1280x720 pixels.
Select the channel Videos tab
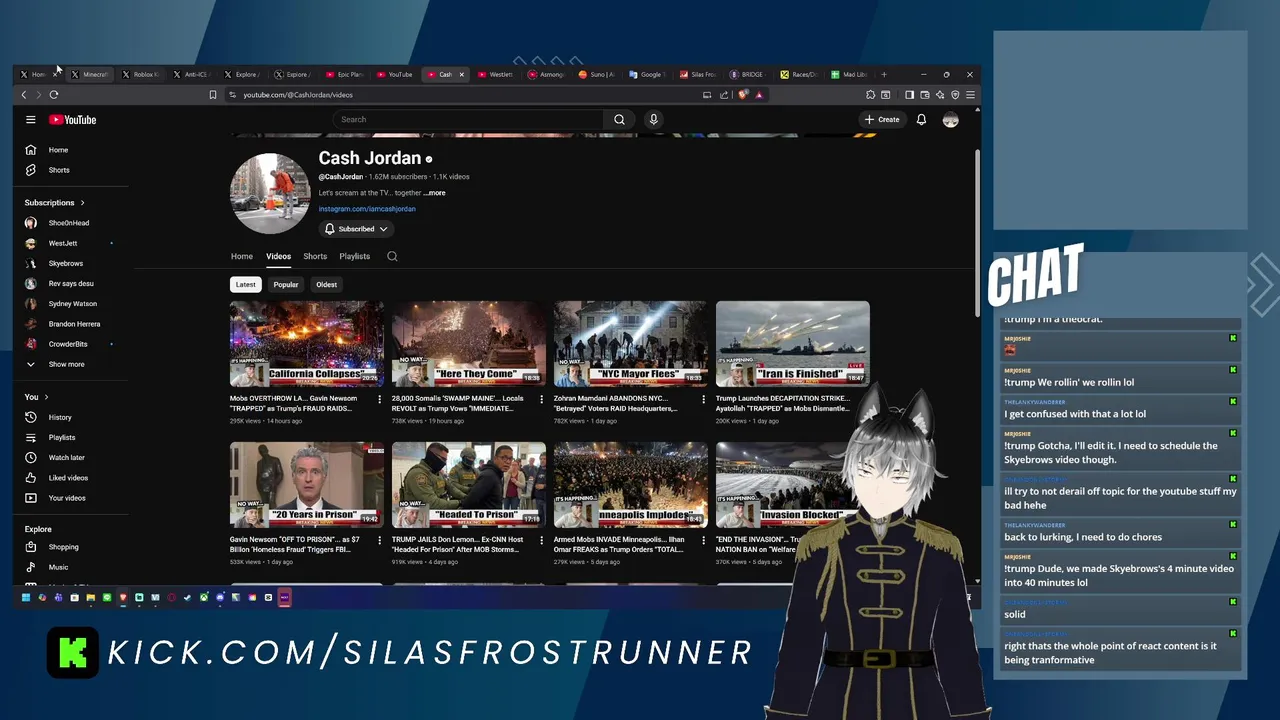[x=278, y=257]
